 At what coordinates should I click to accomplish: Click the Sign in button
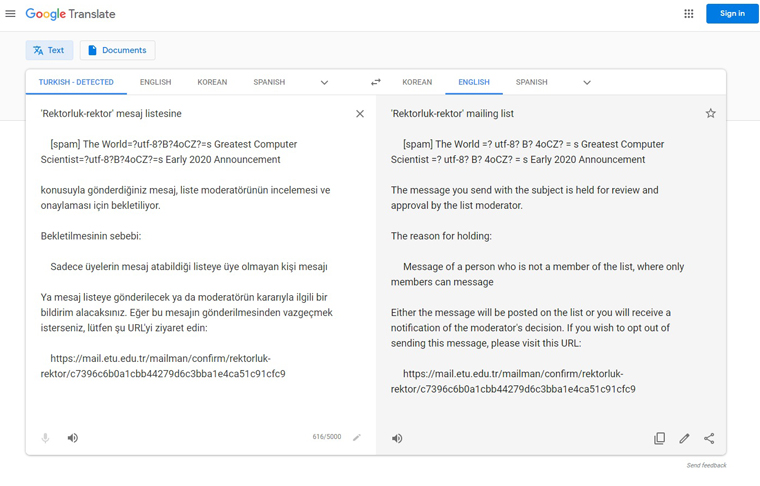click(732, 14)
